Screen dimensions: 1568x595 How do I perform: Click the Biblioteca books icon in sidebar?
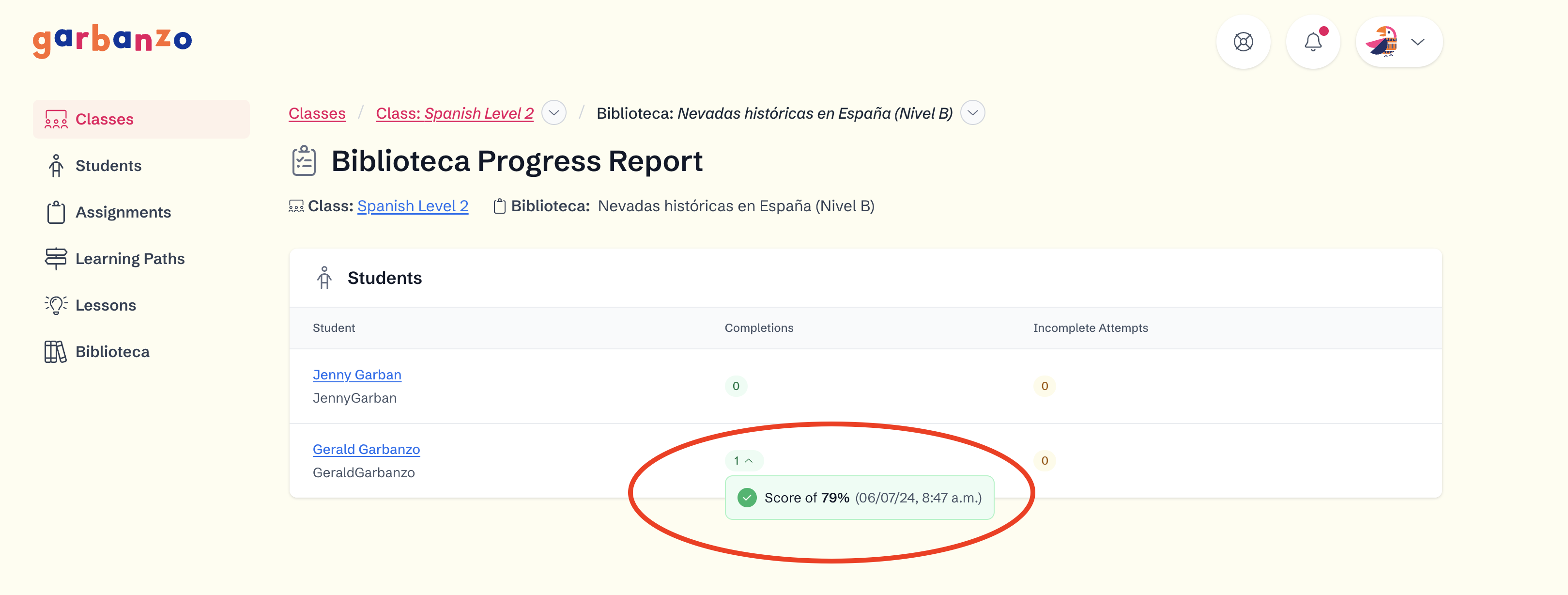pyautogui.click(x=55, y=351)
